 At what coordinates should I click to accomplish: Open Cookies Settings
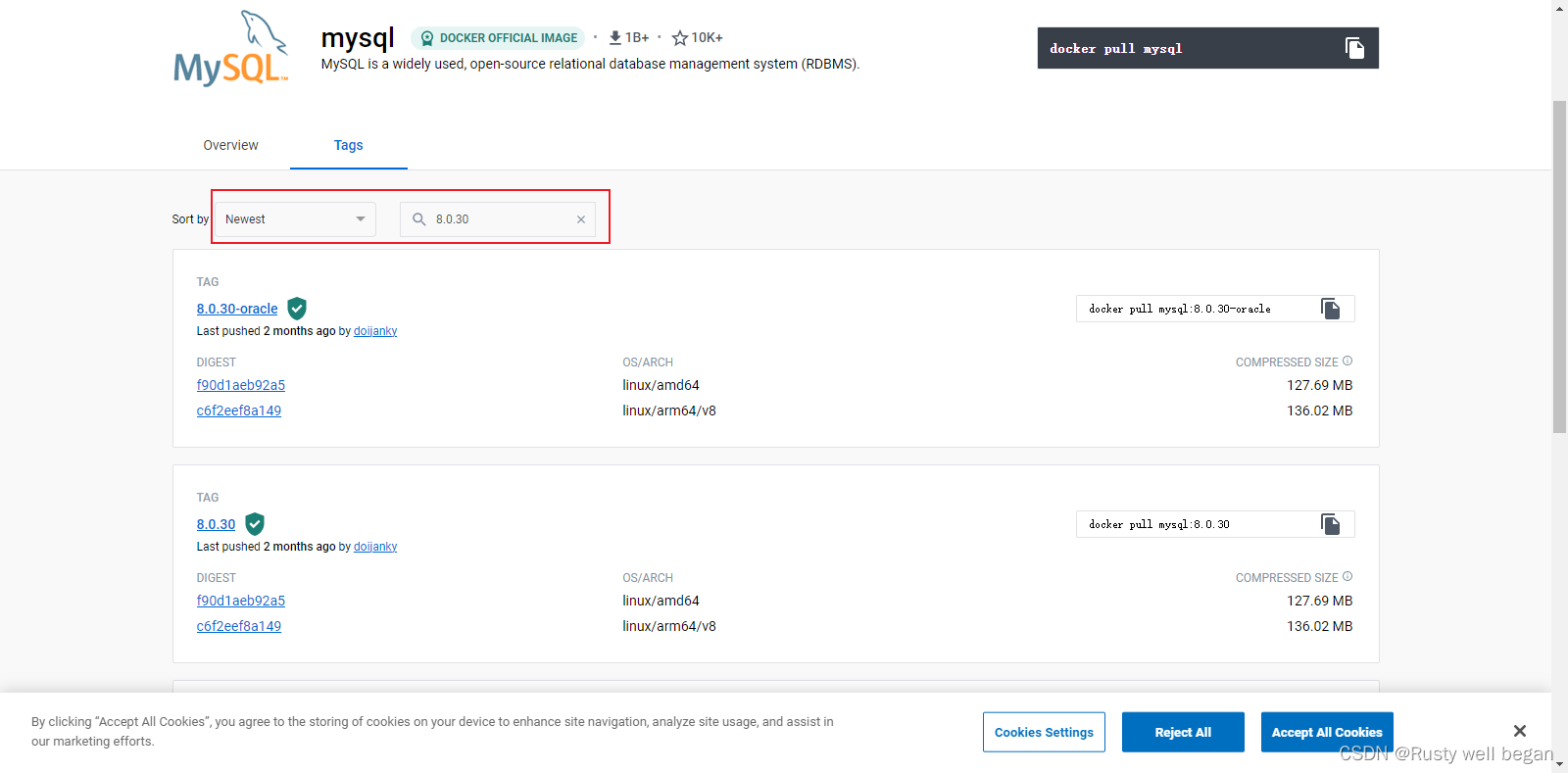[1044, 732]
